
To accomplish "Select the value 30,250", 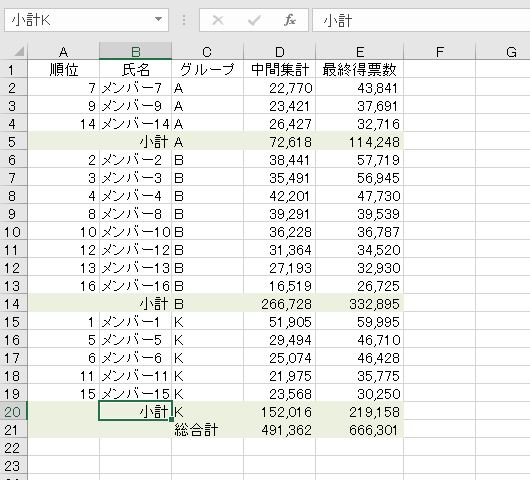I will pos(359,394).
